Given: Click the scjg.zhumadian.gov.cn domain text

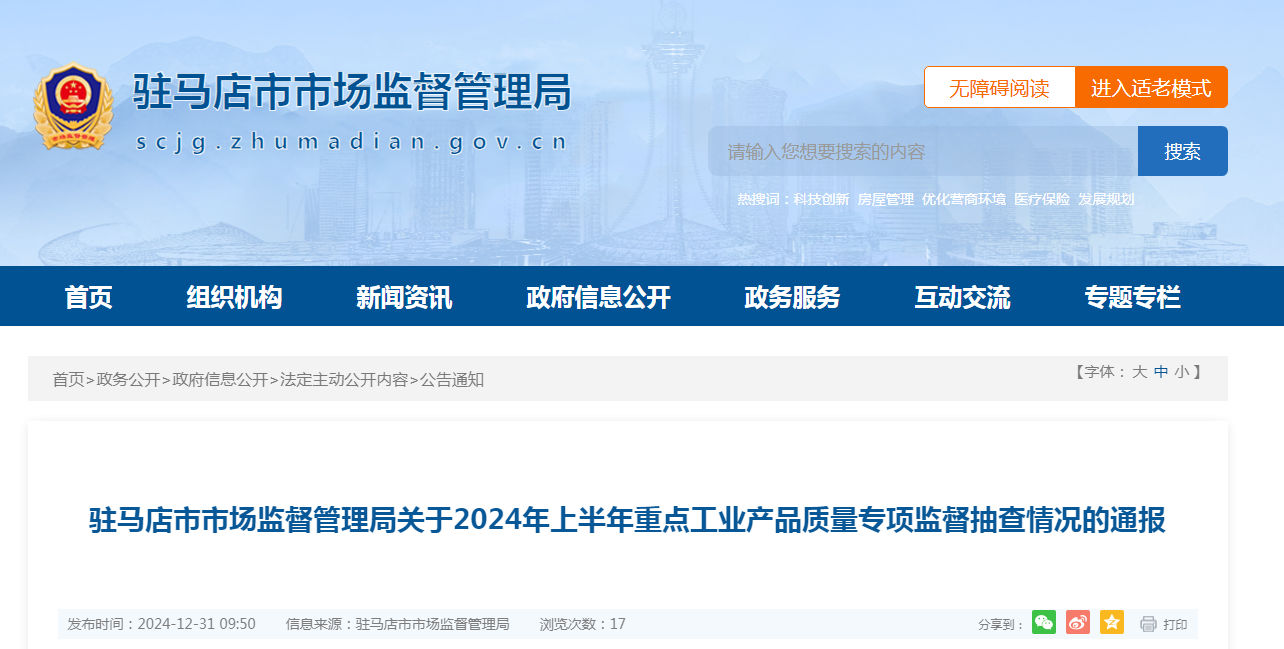Looking at the screenshot, I should [x=352, y=142].
